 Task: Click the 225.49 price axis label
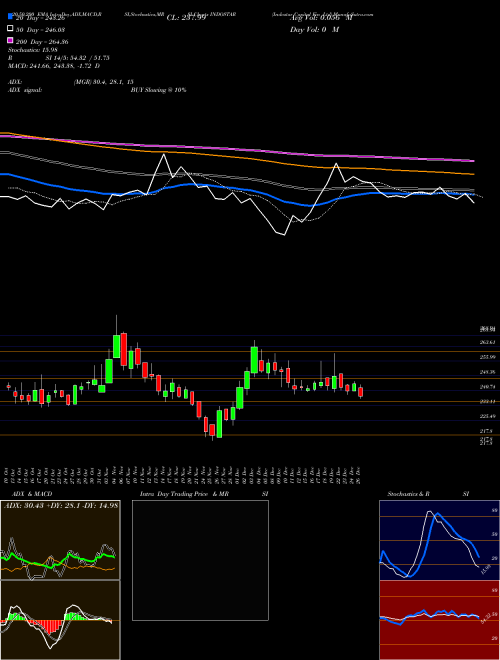[487, 416]
